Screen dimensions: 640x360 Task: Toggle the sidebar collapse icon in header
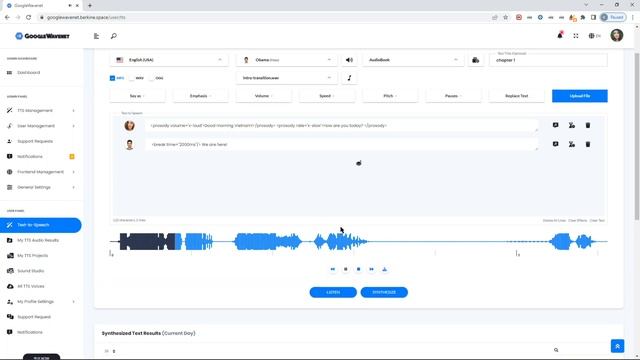96,36
